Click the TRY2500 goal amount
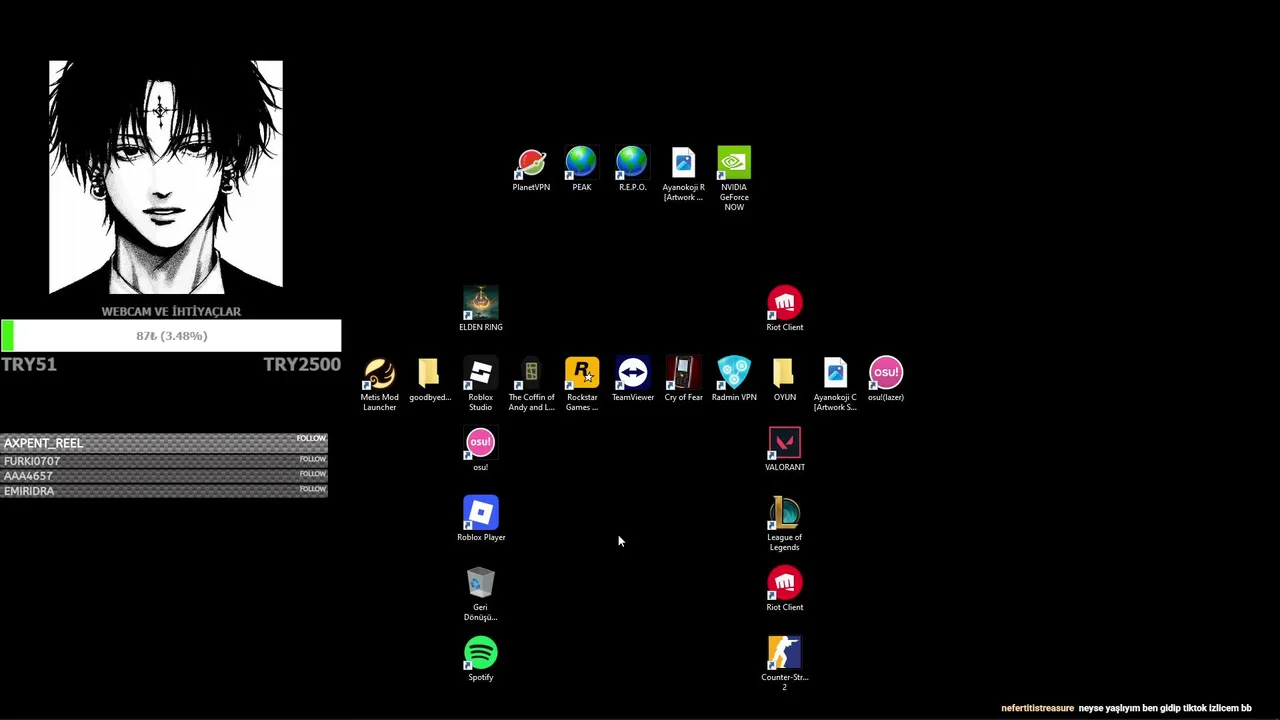Screen dimensions: 1280x720 [x=302, y=364]
